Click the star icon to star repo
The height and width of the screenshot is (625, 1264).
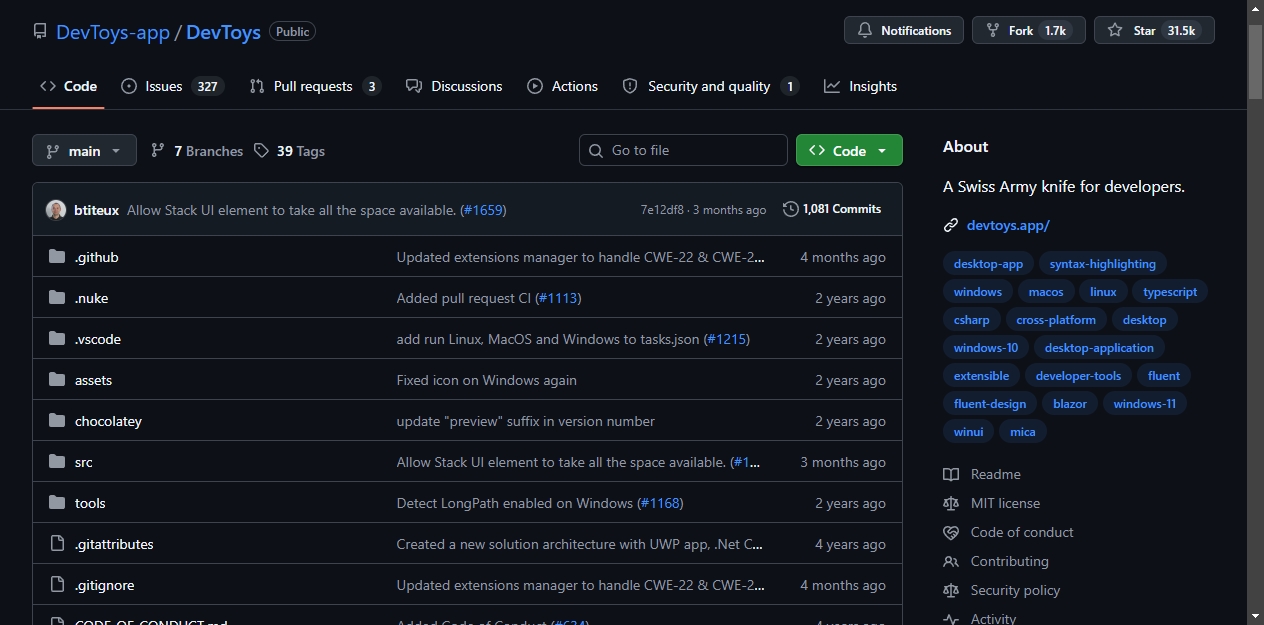coord(1115,31)
